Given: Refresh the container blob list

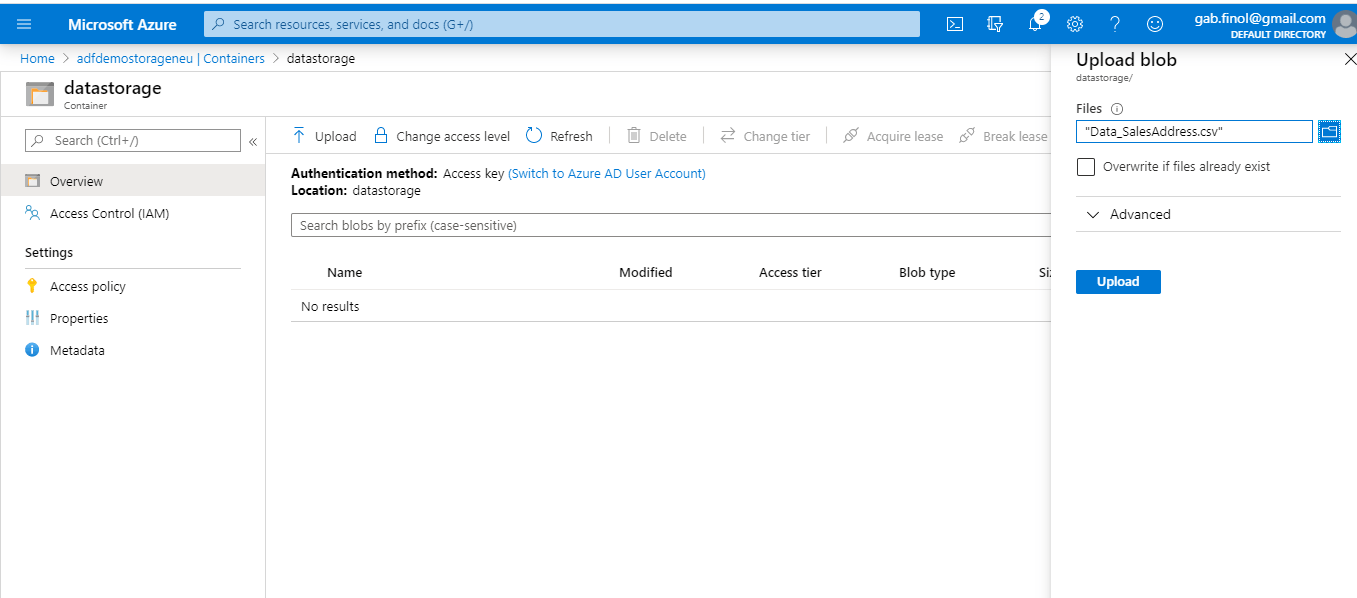Looking at the screenshot, I should pyautogui.click(x=559, y=136).
